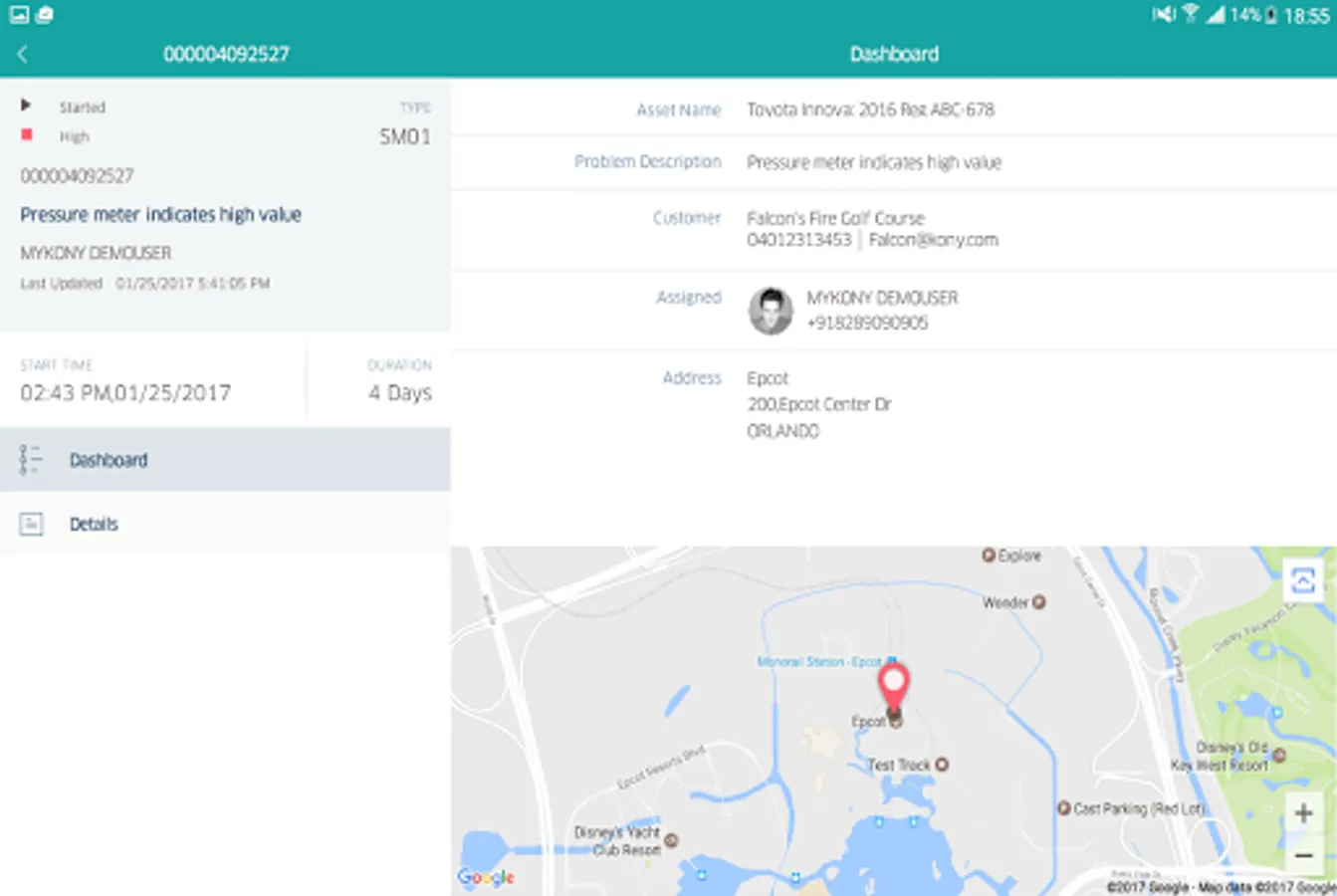Click the red High priority marker

(x=27, y=134)
